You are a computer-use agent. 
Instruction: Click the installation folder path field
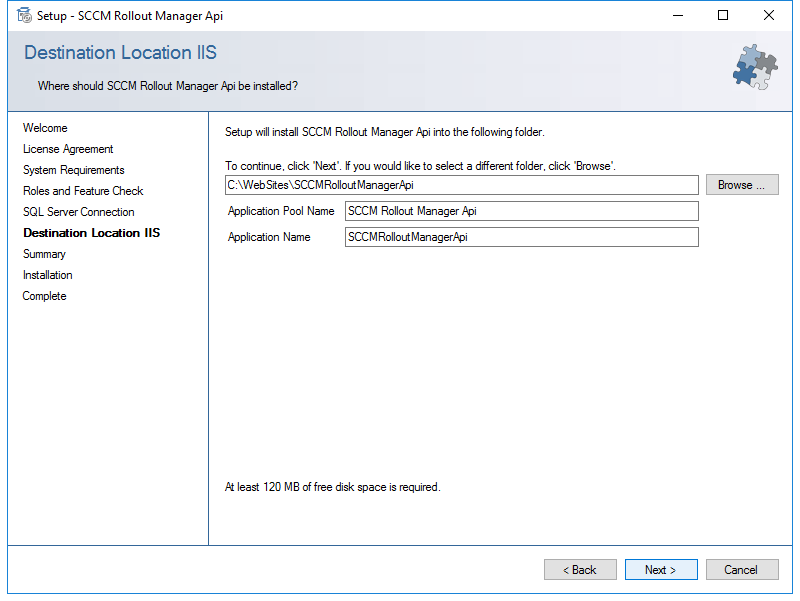pos(462,185)
